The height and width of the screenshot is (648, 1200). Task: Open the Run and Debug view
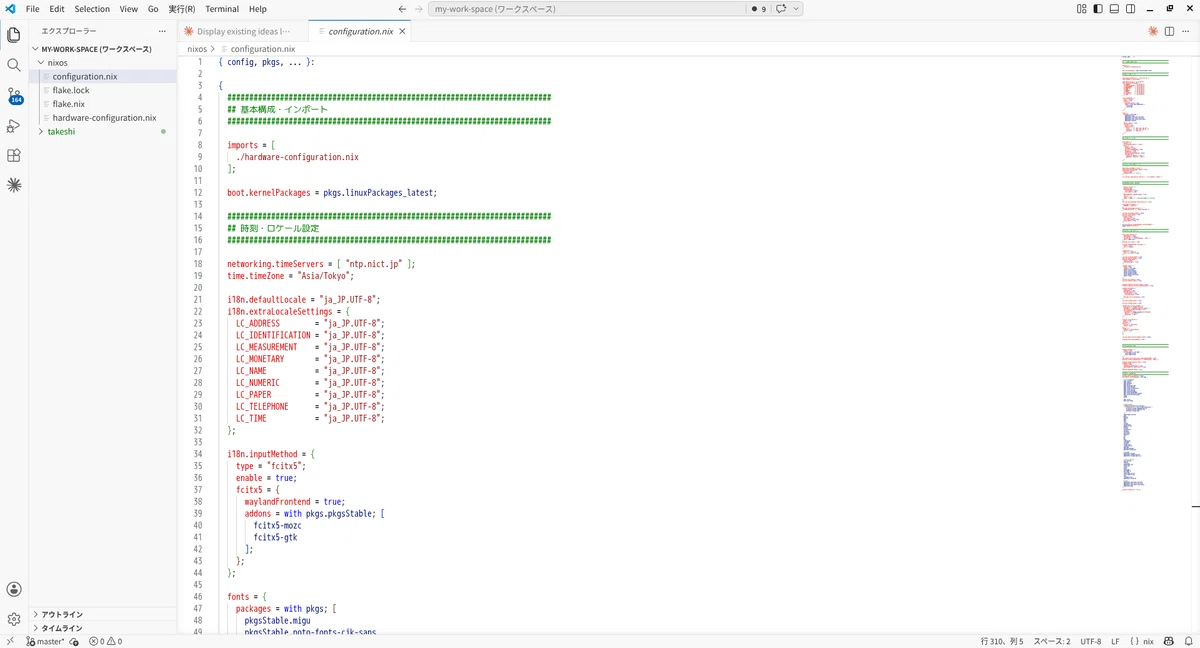(14, 126)
